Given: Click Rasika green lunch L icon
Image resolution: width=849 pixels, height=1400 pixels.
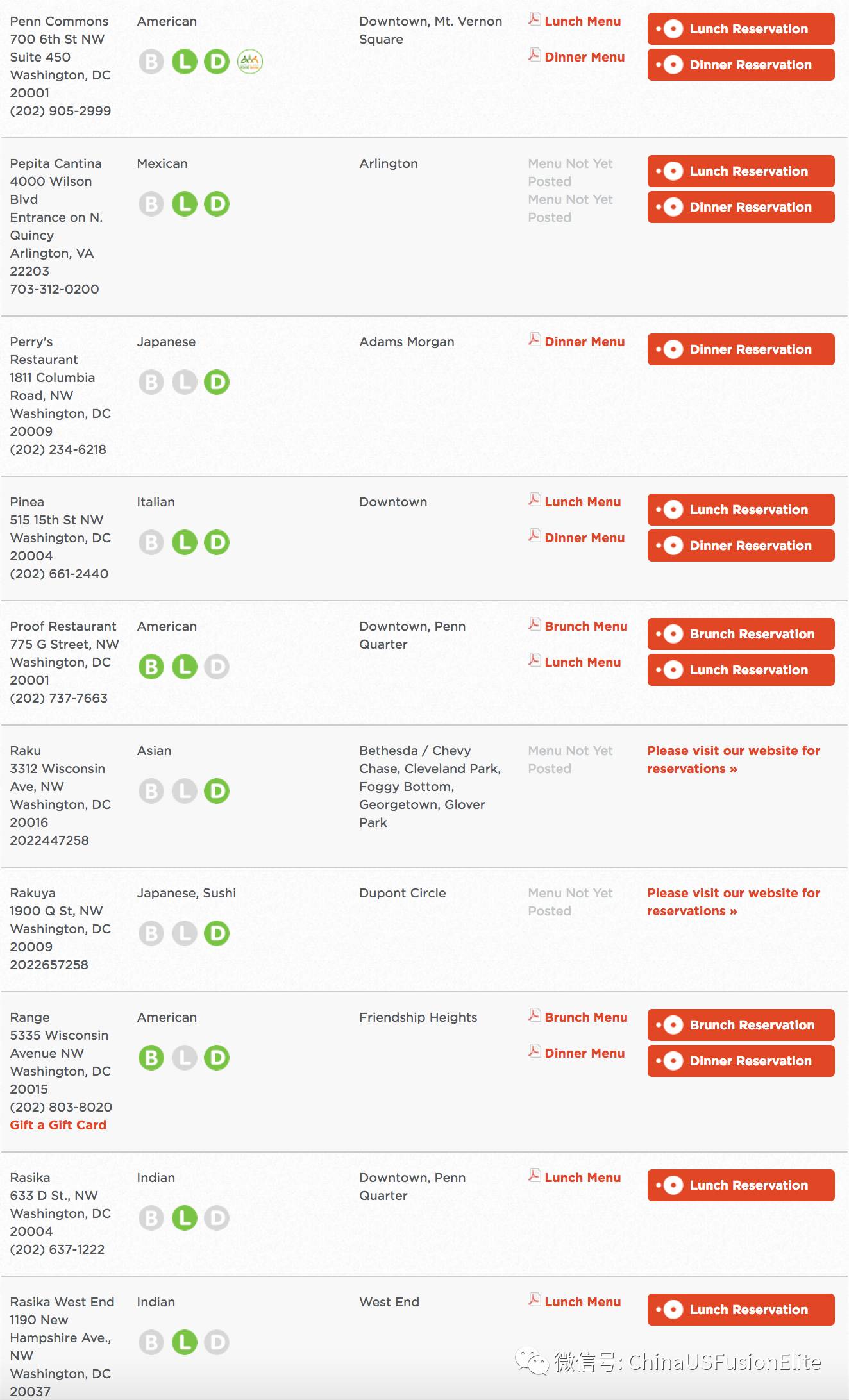Looking at the screenshot, I should pyautogui.click(x=185, y=1218).
